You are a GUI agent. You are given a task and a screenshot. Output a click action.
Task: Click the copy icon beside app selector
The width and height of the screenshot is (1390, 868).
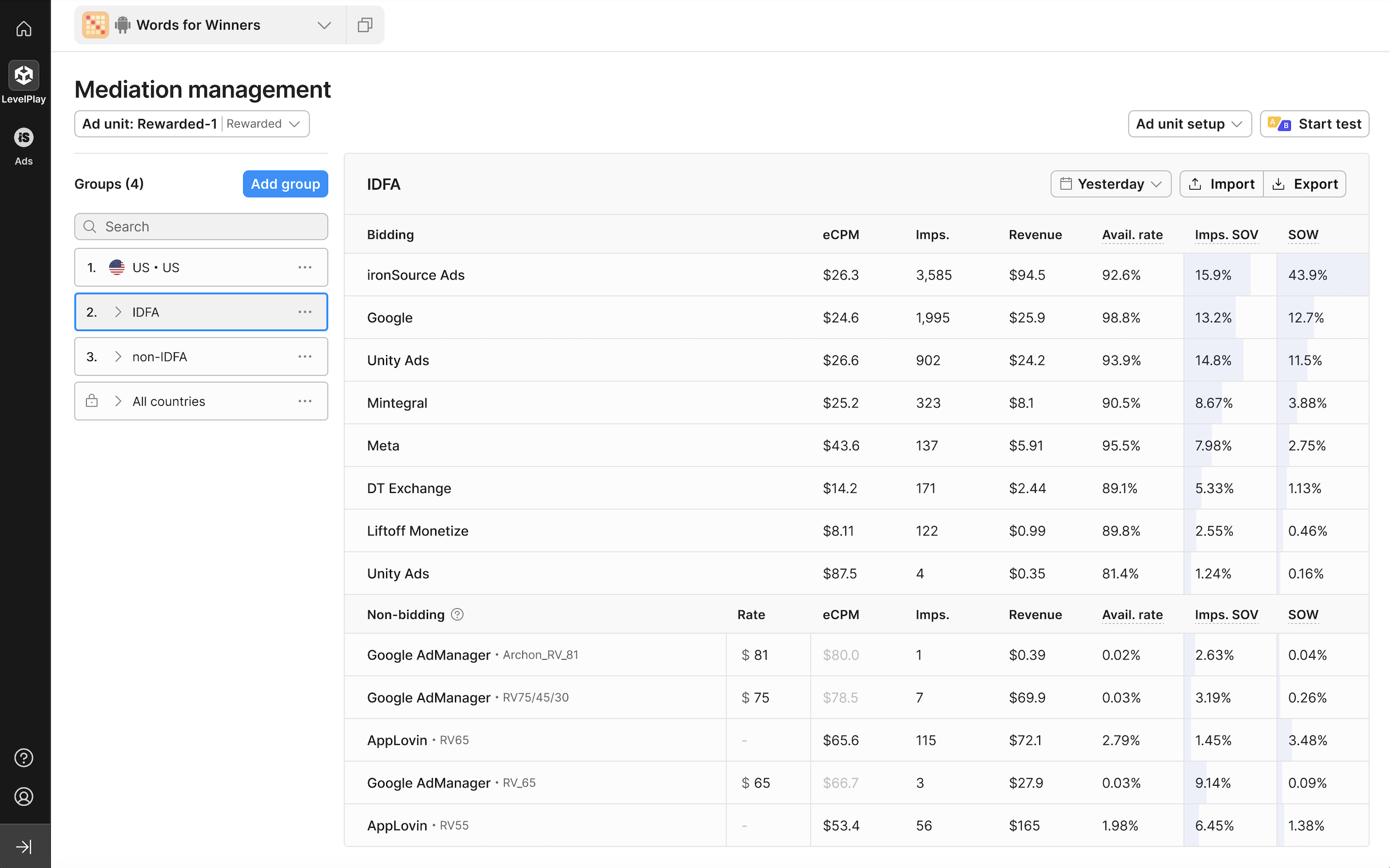[x=365, y=25]
